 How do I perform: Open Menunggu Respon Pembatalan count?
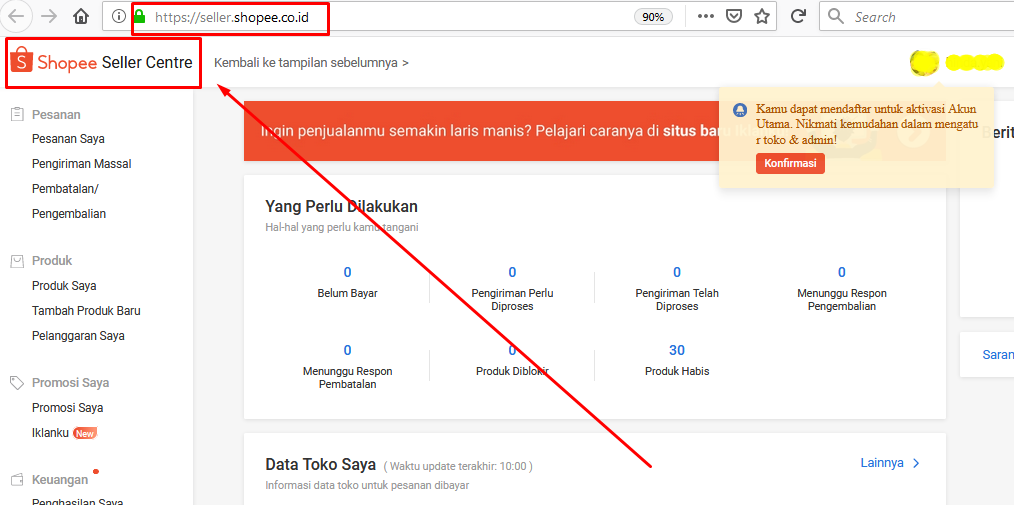(x=347, y=367)
